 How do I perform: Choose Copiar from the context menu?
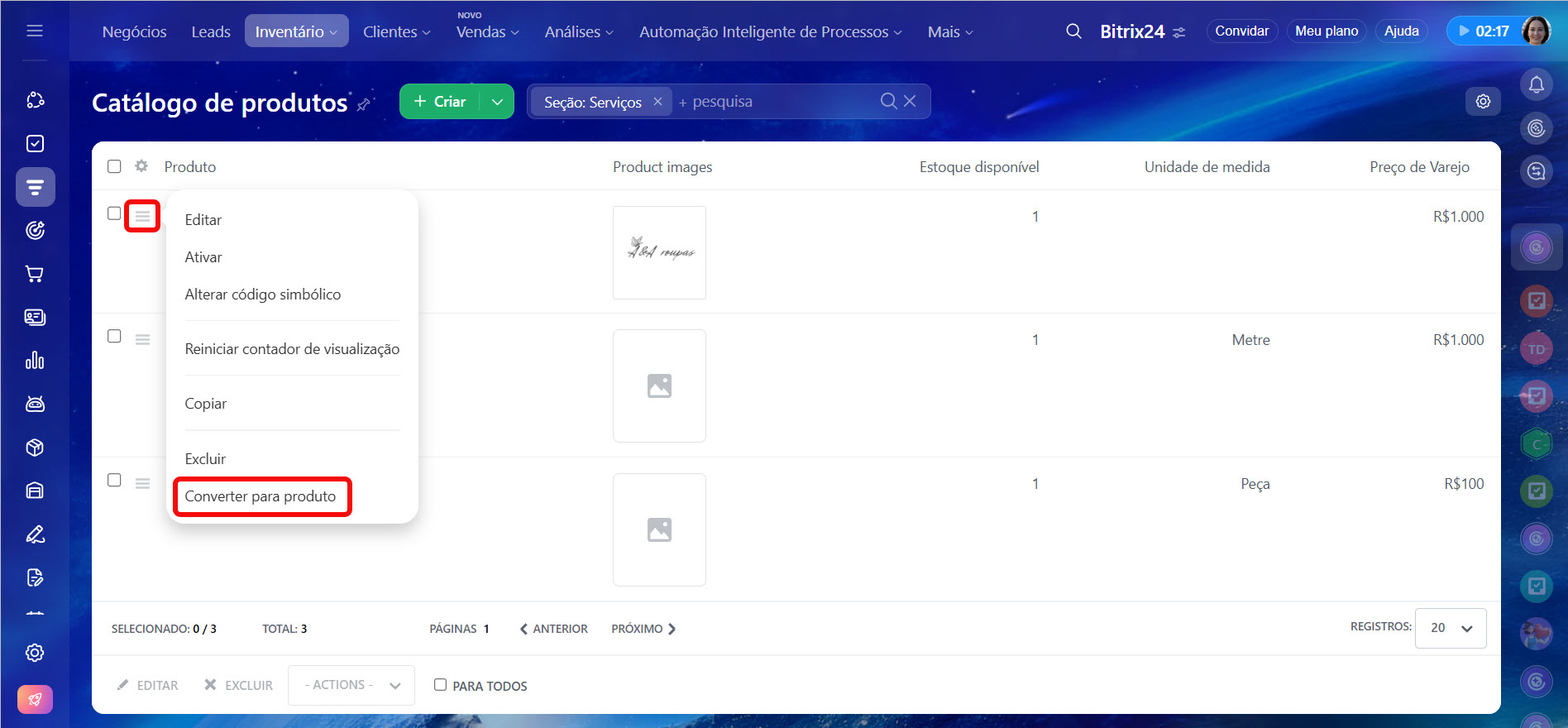click(x=206, y=404)
